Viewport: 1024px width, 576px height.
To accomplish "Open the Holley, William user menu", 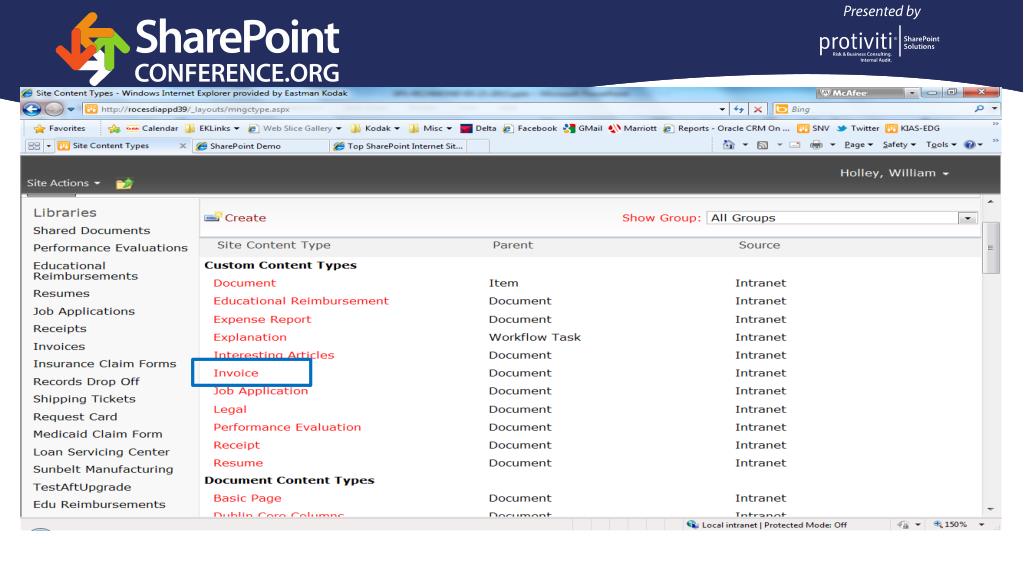I will (x=894, y=173).
